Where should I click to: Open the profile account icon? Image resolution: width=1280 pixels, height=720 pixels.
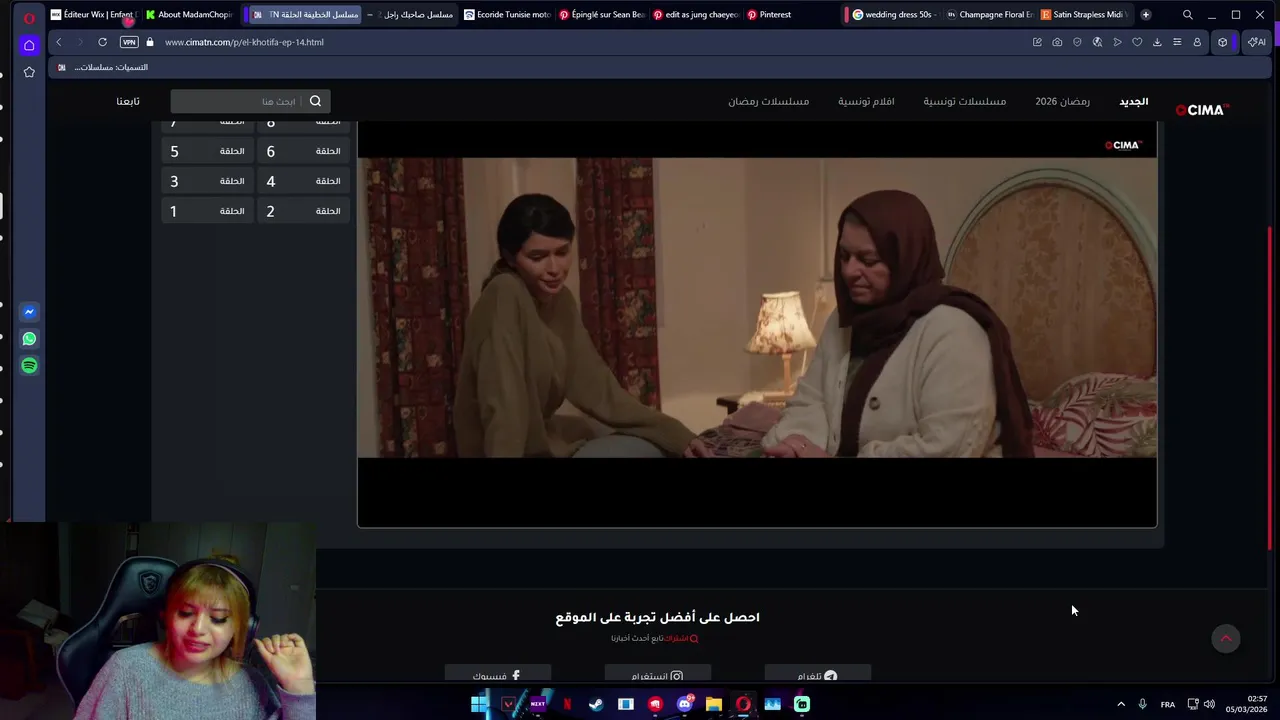point(1197,42)
